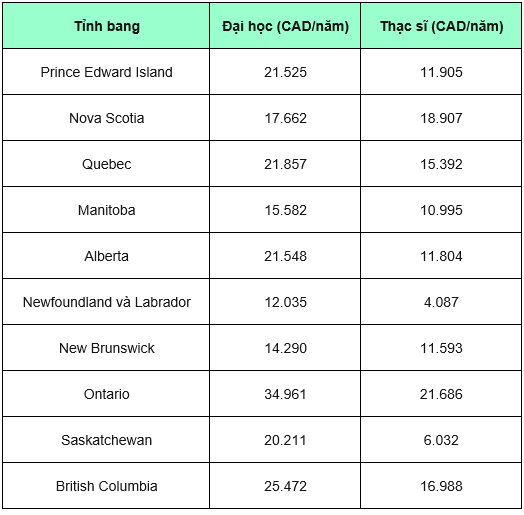
Task: Select the 'Đại học (CAD/năm)' header cell
Action: (285, 26)
